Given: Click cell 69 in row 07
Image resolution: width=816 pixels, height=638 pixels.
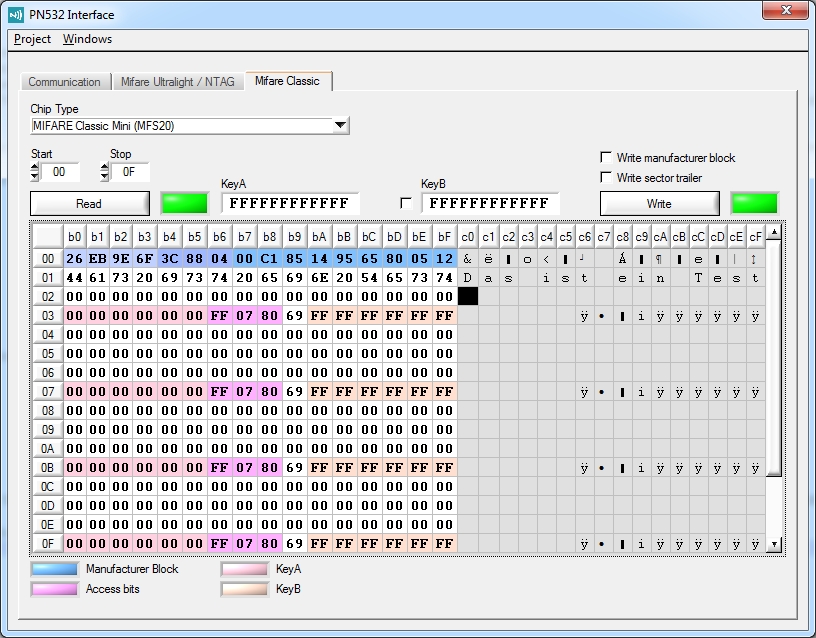Looking at the screenshot, I should click(x=294, y=392).
